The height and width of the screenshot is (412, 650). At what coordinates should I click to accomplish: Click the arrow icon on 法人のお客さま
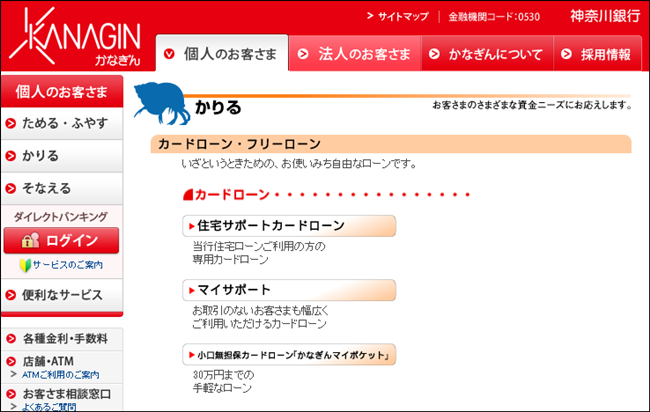[303, 54]
